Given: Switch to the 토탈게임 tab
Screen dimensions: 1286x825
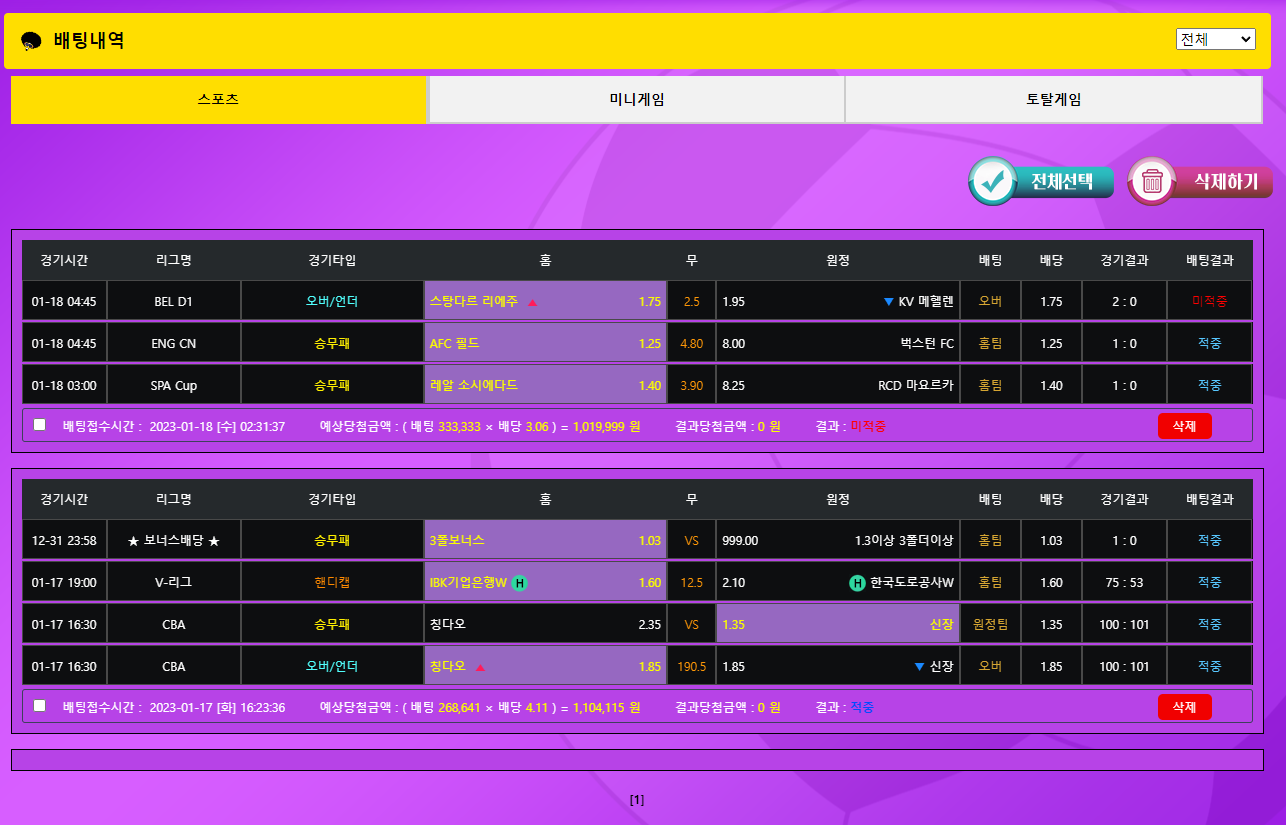Looking at the screenshot, I should coord(1053,100).
